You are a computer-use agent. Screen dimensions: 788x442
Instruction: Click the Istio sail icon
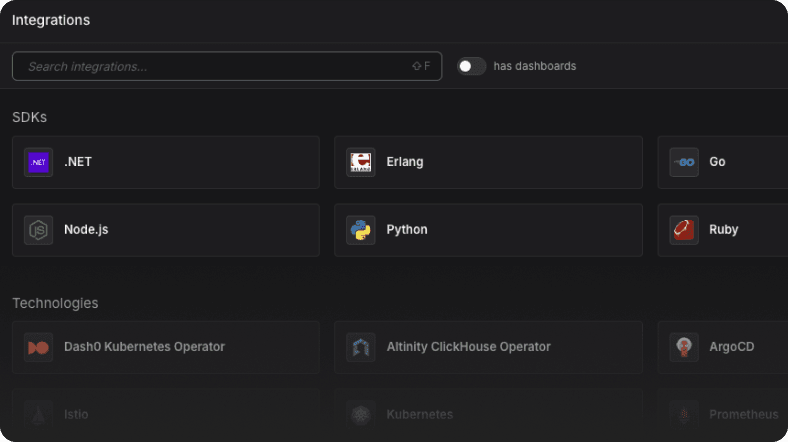[39, 415]
